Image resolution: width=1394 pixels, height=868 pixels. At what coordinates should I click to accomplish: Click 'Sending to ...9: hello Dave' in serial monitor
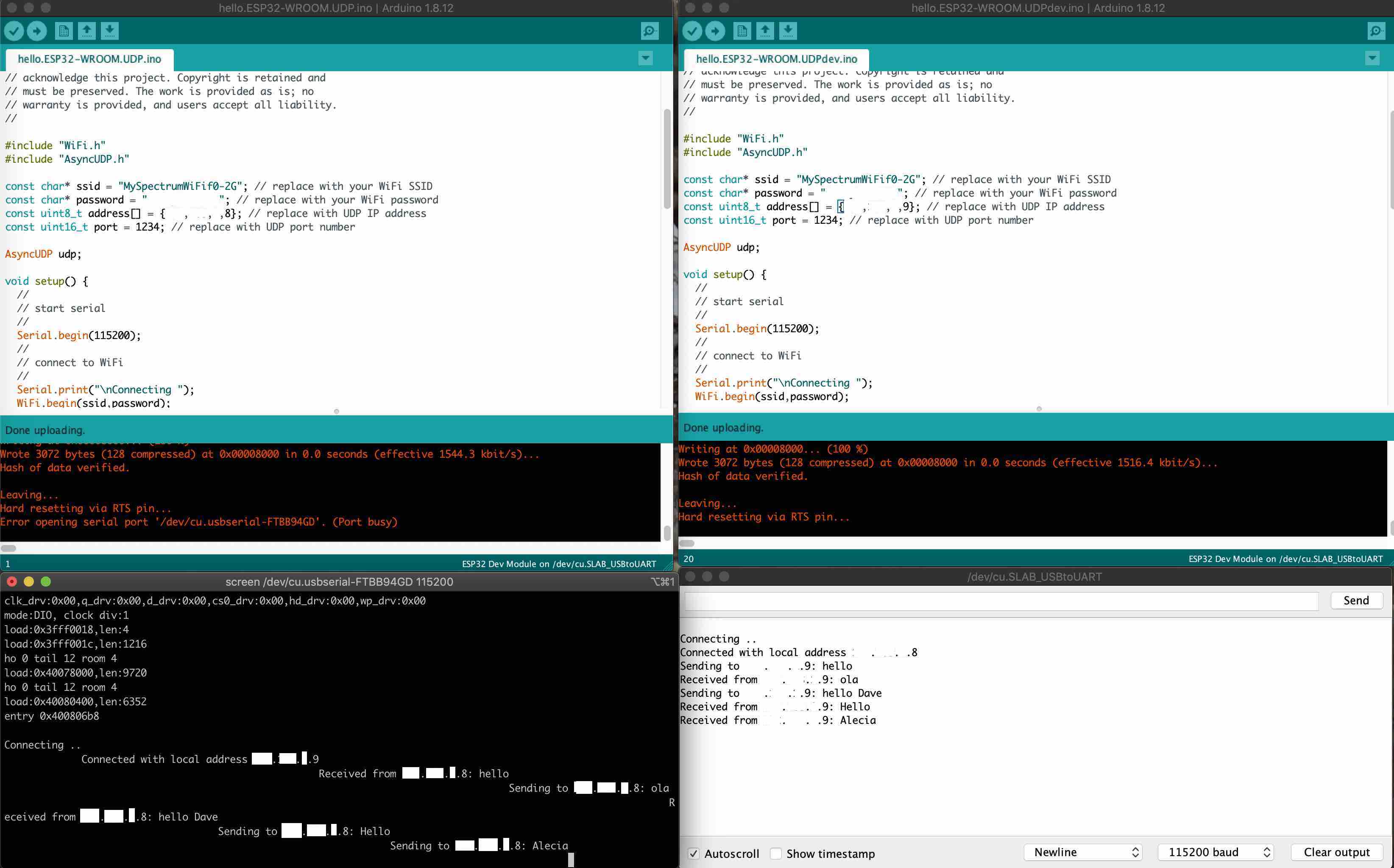pyautogui.click(x=781, y=693)
